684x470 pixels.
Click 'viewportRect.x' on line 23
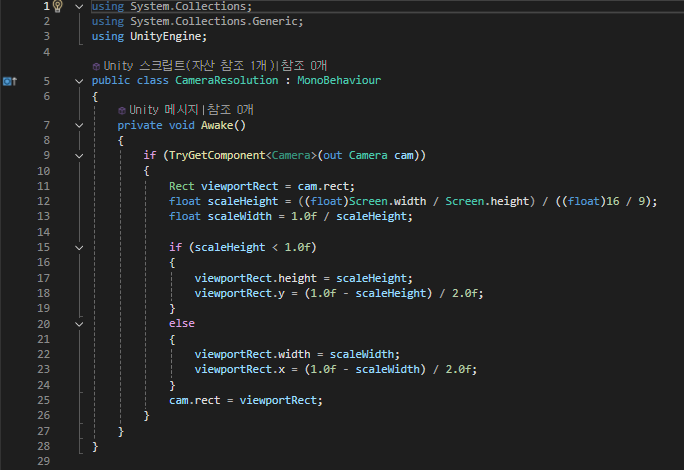pyautogui.click(x=239, y=370)
